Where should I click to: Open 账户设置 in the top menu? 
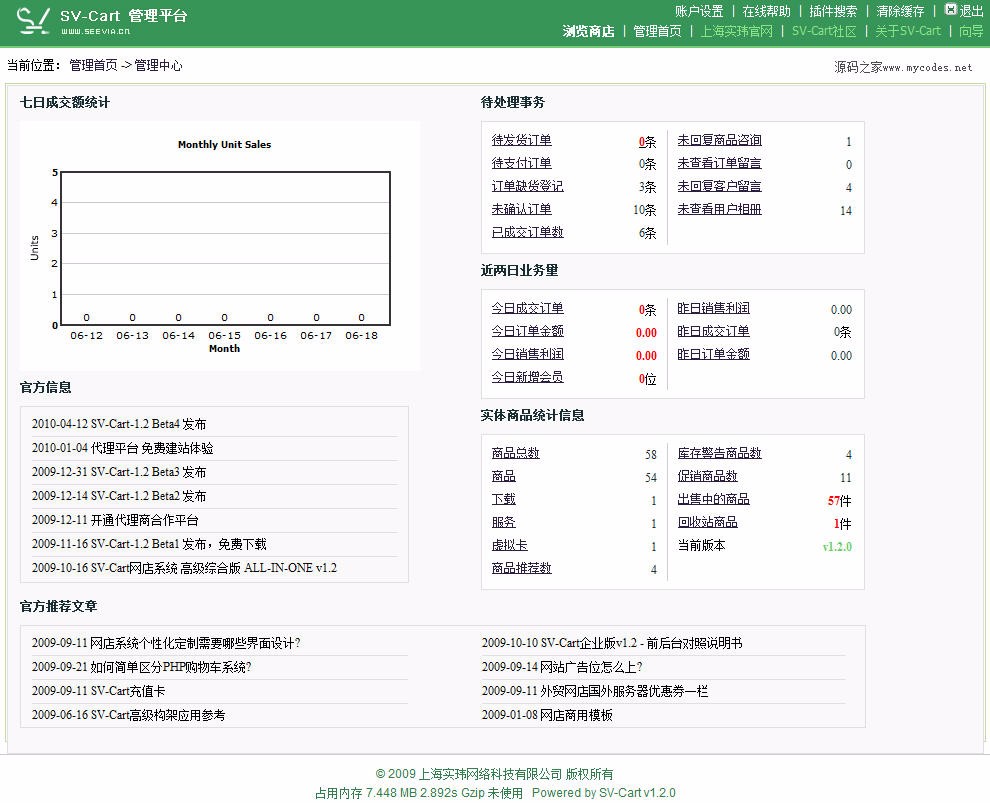tap(699, 11)
